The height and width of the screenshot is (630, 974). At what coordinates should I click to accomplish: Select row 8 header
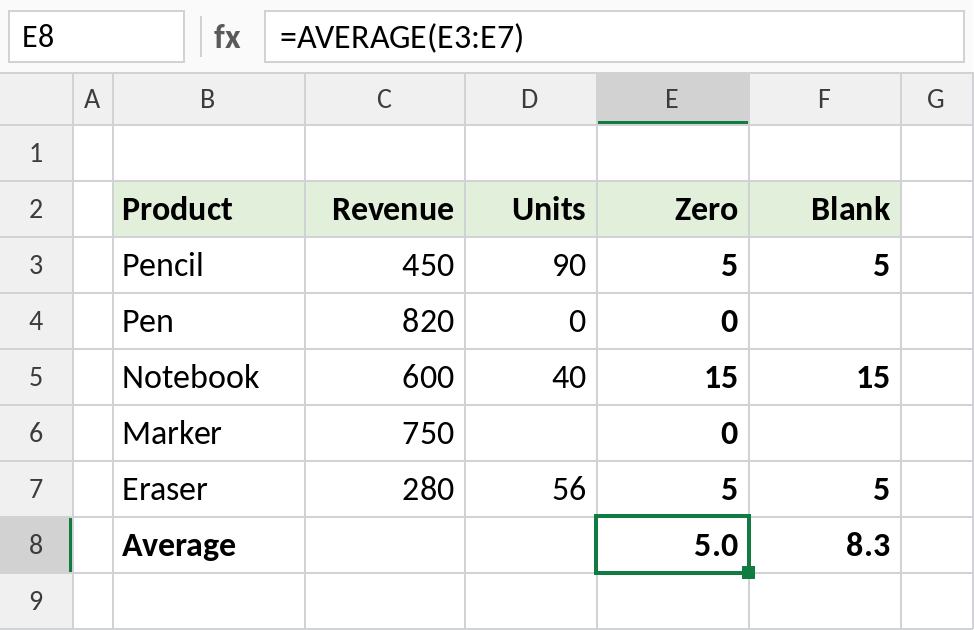[36, 544]
